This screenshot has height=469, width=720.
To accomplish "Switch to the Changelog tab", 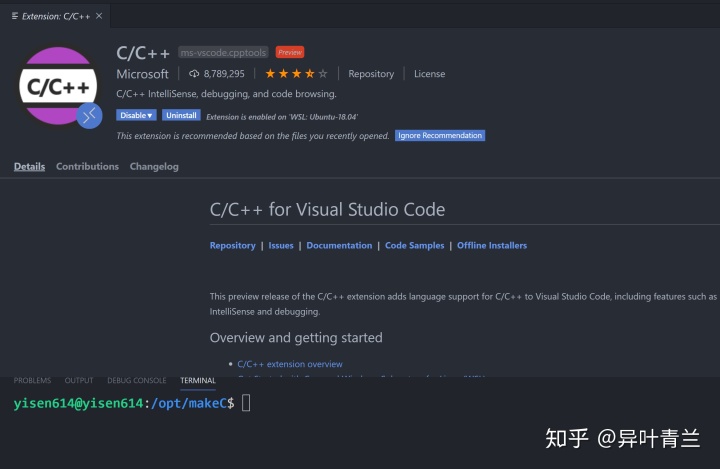I will click(x=154, y=166).
